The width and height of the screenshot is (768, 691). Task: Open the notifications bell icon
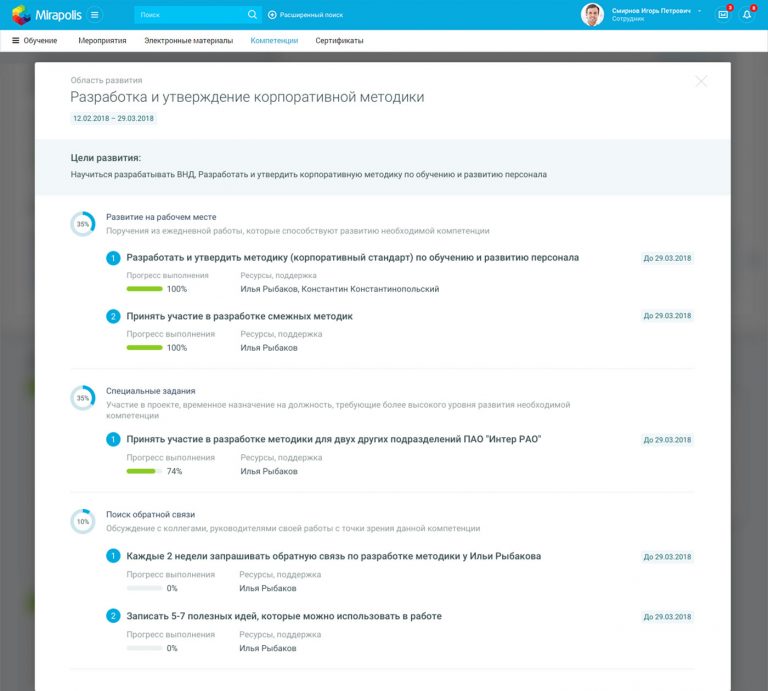point(747,15)
